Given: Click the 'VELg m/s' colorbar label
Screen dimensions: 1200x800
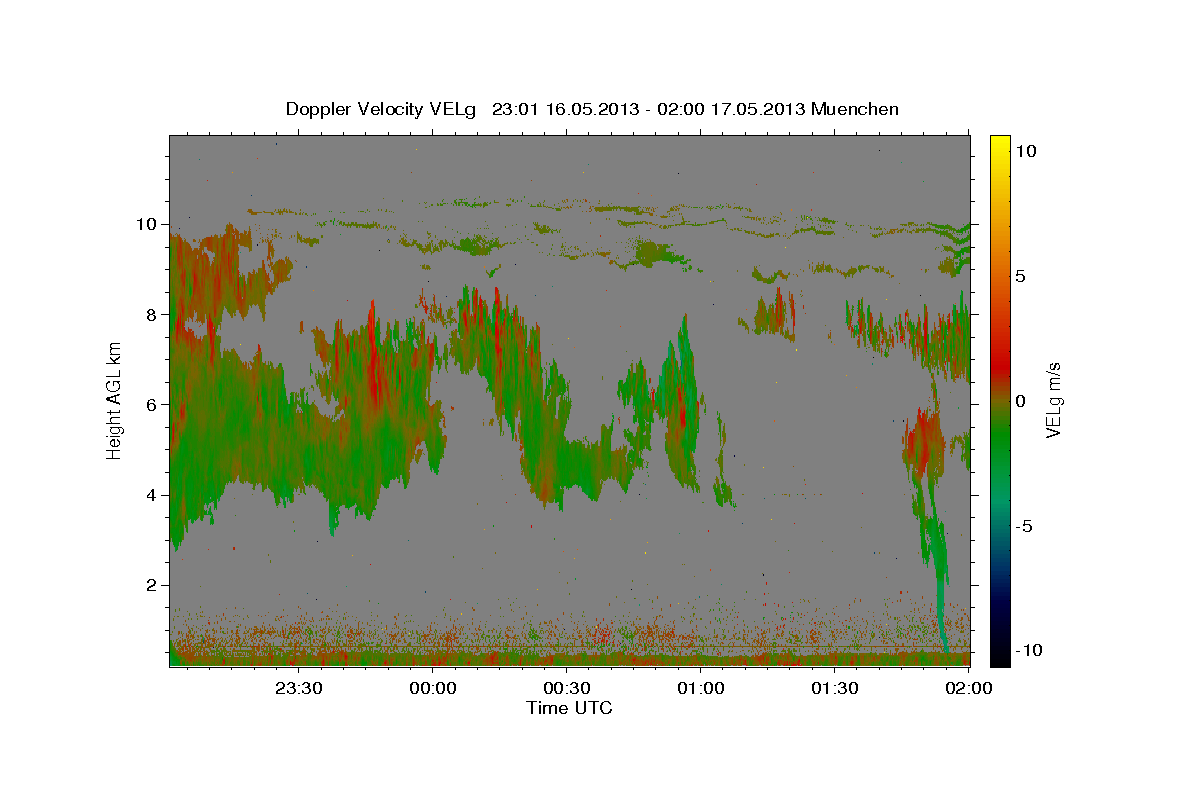Looking at the screenshot, I should click(x=1053, y=400).
